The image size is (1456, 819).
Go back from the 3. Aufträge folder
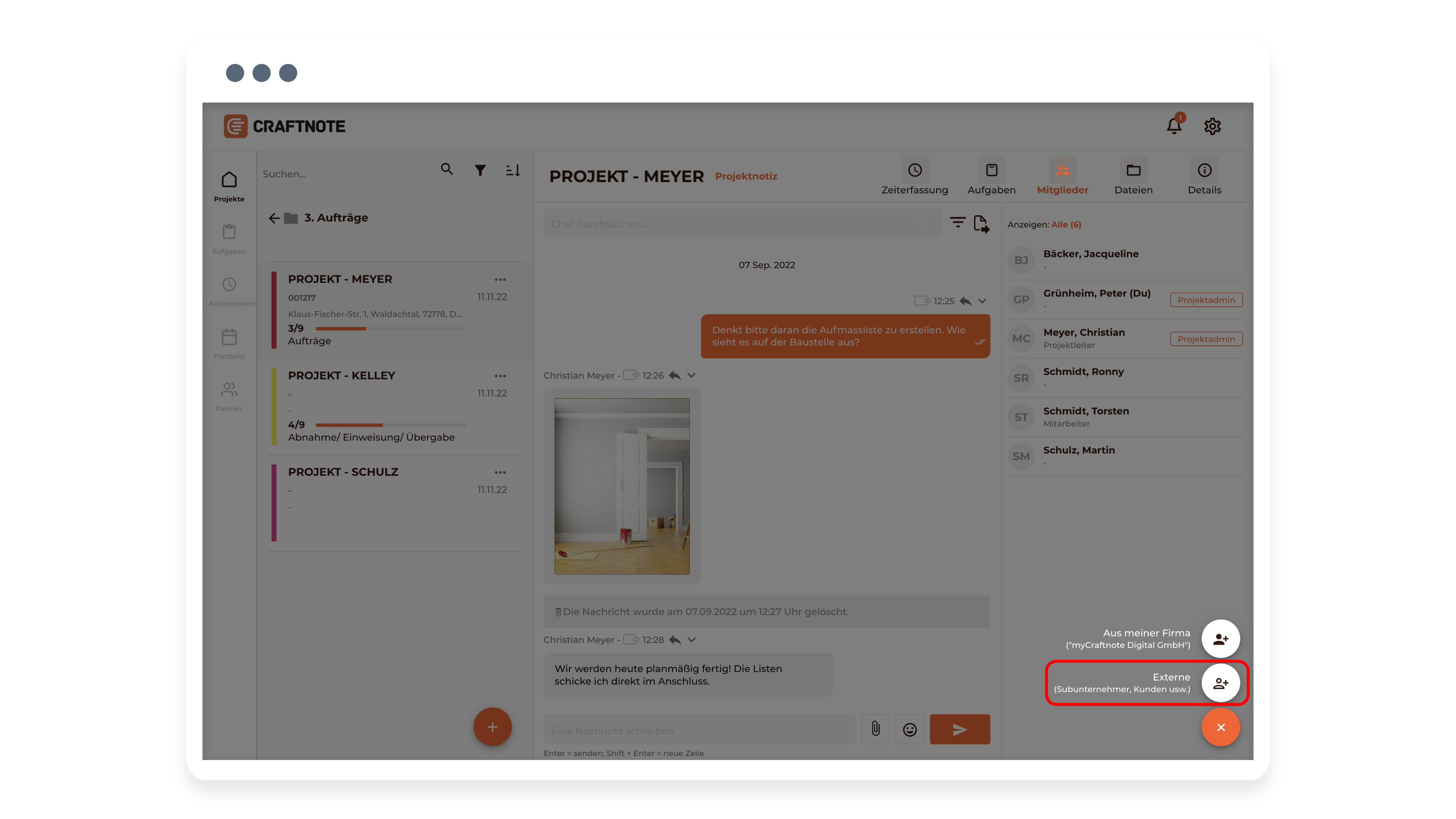(x=274, y=218)
